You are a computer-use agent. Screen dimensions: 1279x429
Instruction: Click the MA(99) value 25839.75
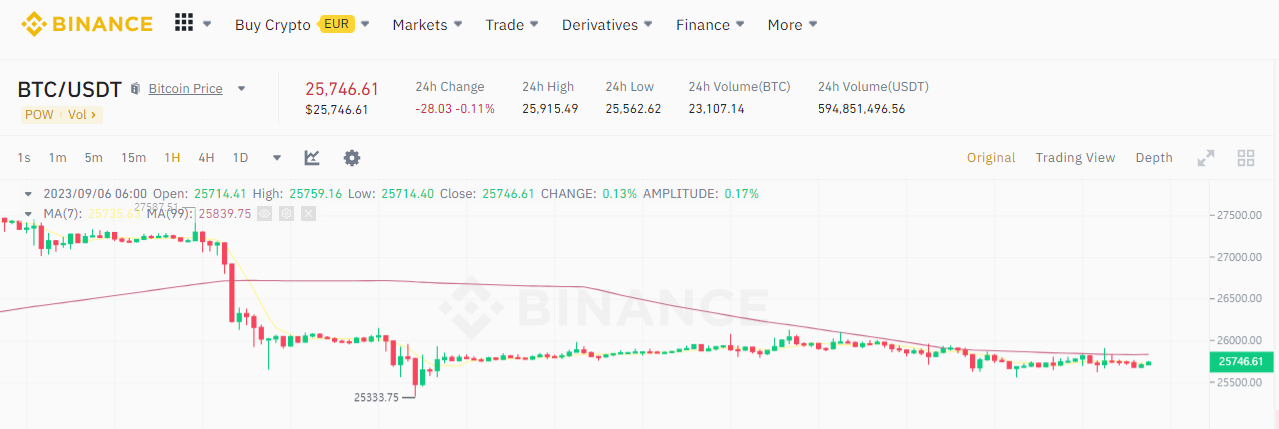tap(225, 213)
